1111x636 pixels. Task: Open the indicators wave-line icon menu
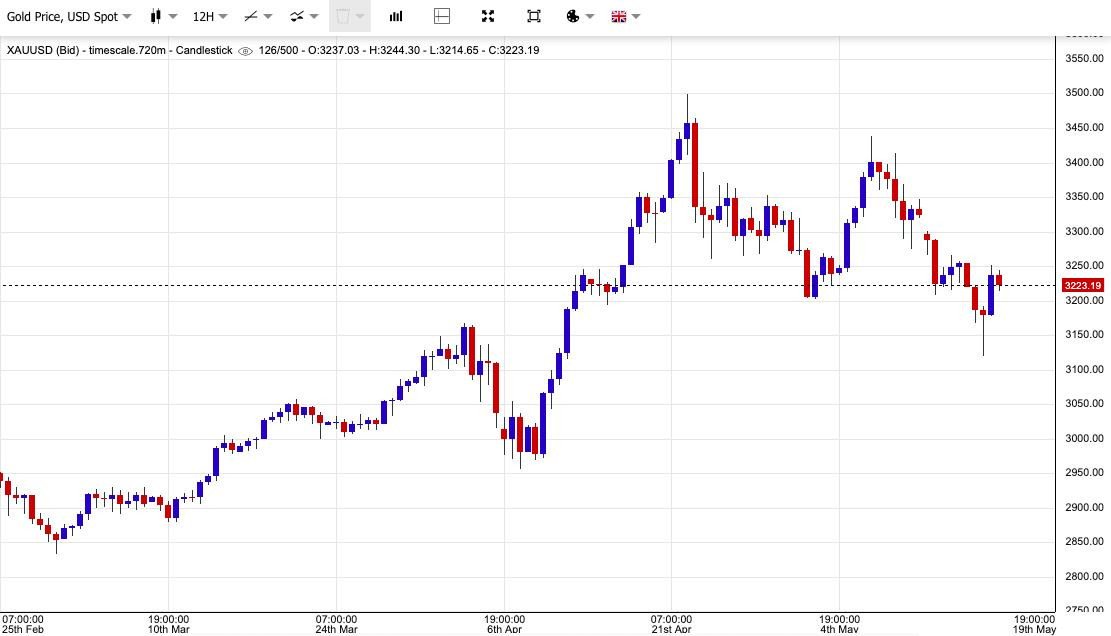tap(297, 16)
